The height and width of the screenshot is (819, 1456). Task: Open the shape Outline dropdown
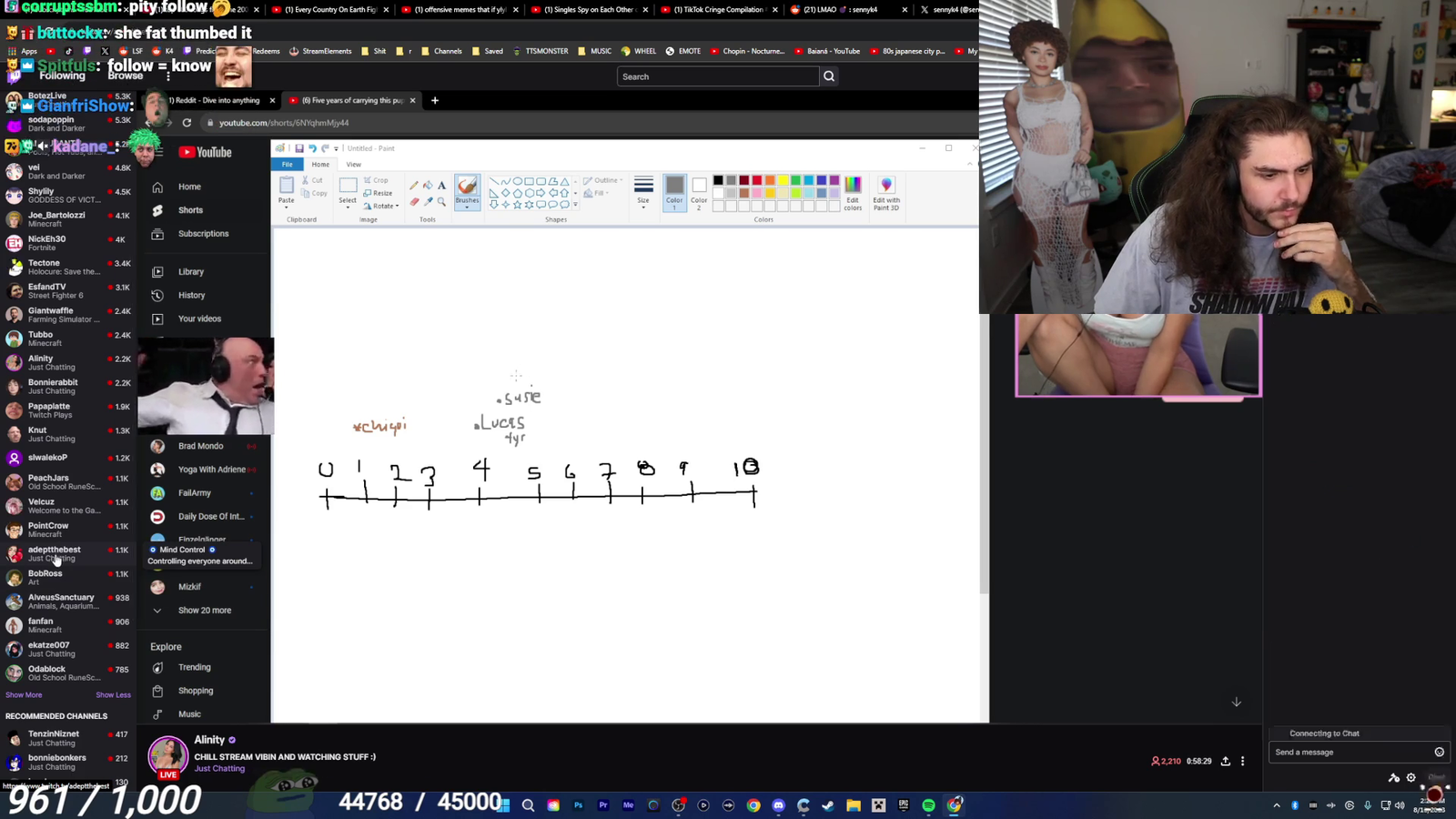[x=603, y=180]
